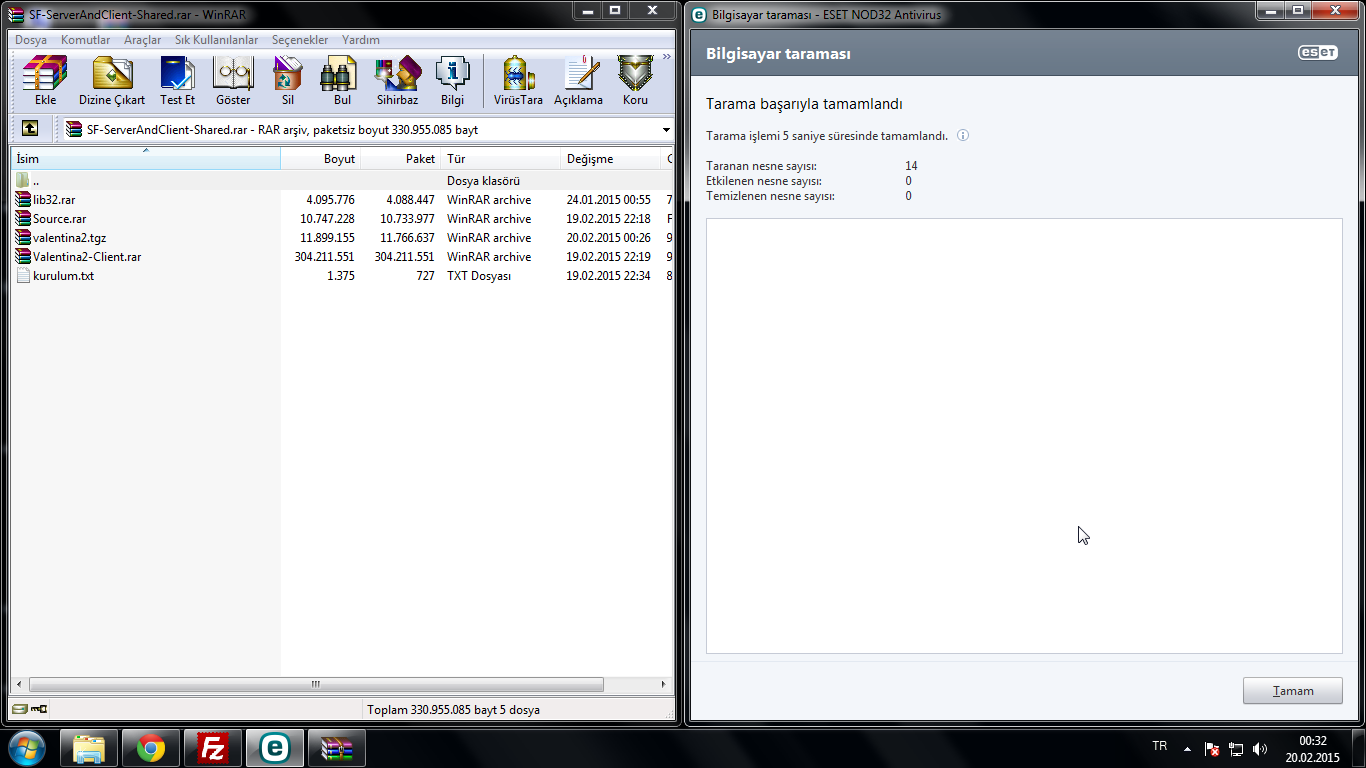Click the Sil delete icon
The height and width of the screenshot is (768, 1366).
[x=288, y=81]
